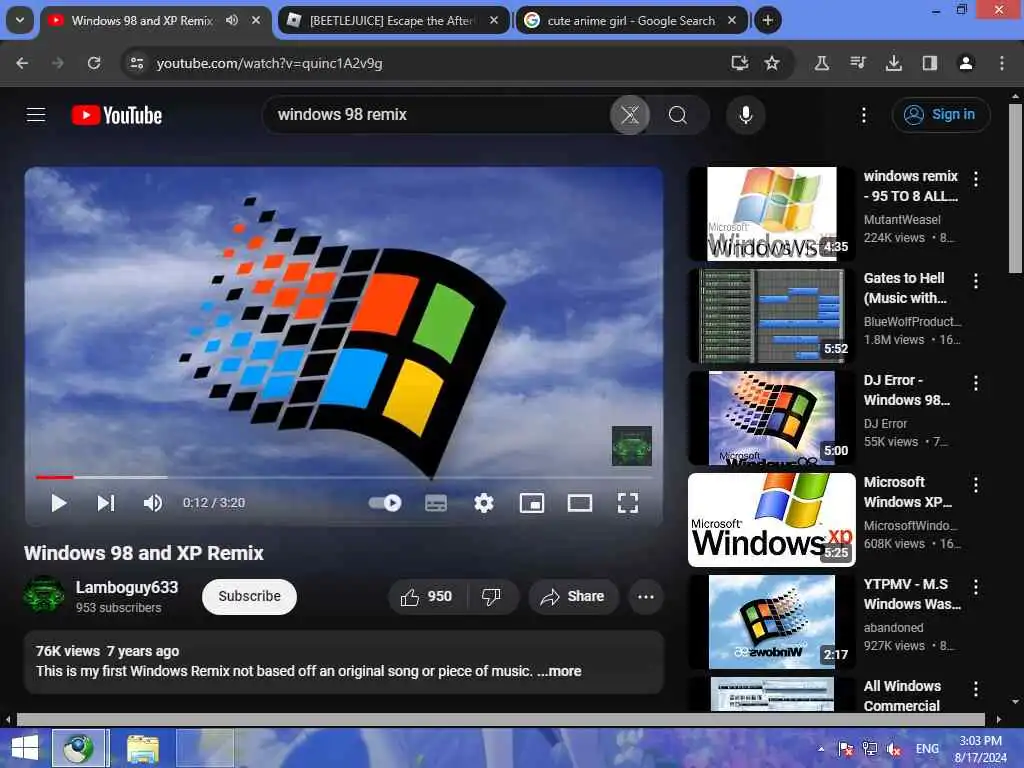1024x768 pixels.
Task: Share this video
Action: 573,596
